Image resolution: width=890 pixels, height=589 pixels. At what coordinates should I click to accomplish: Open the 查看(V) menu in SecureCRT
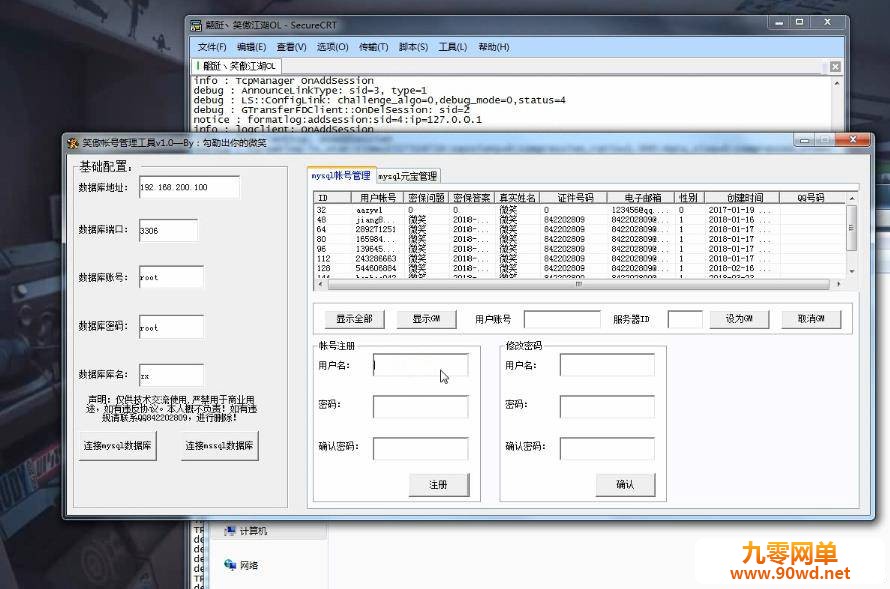[292, 47]
